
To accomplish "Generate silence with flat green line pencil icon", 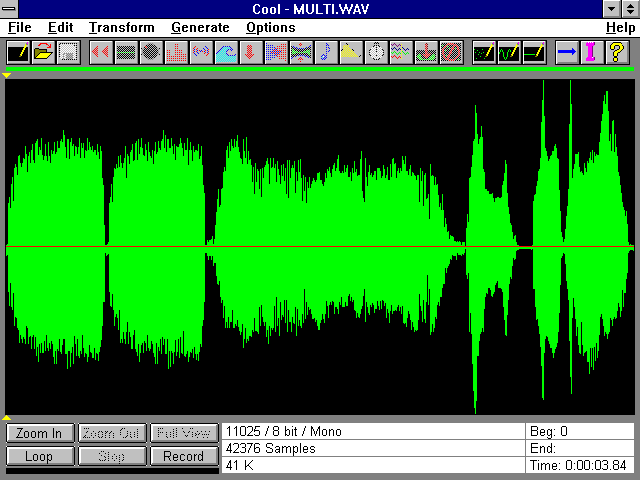I will click(534, 52).
